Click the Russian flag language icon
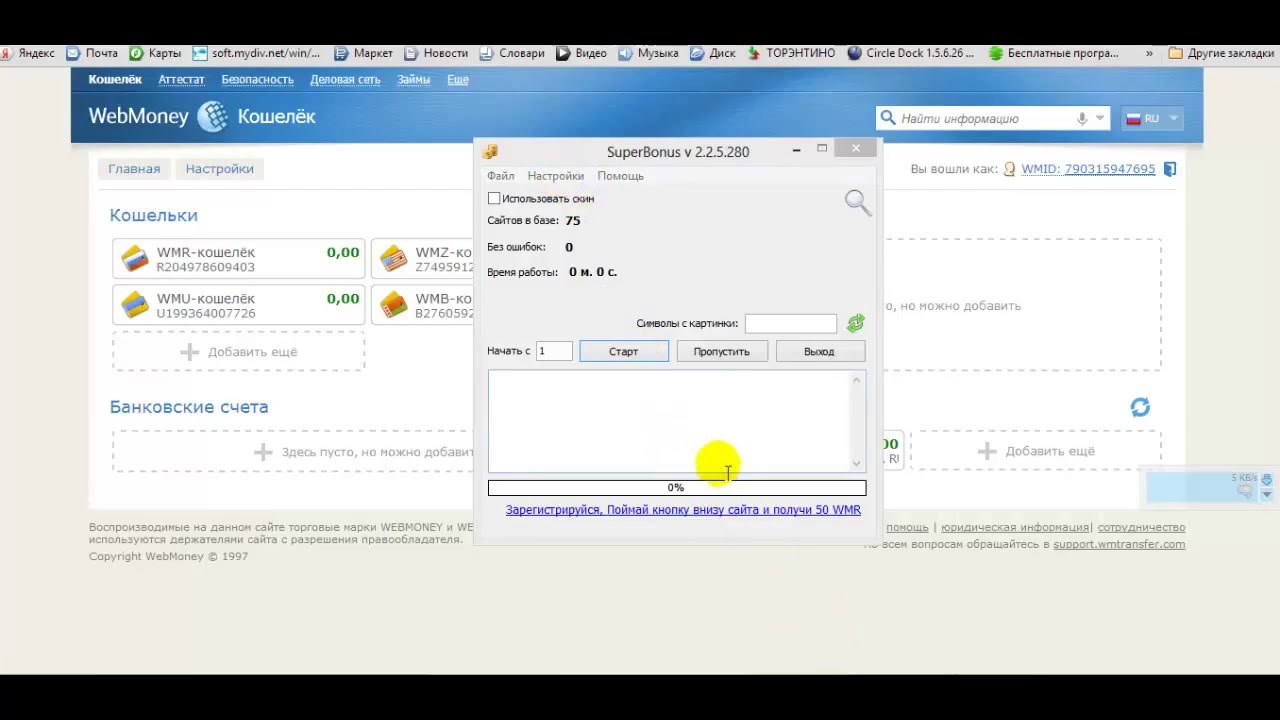This screenshot has width=1280, height=720. point(1133,118)
